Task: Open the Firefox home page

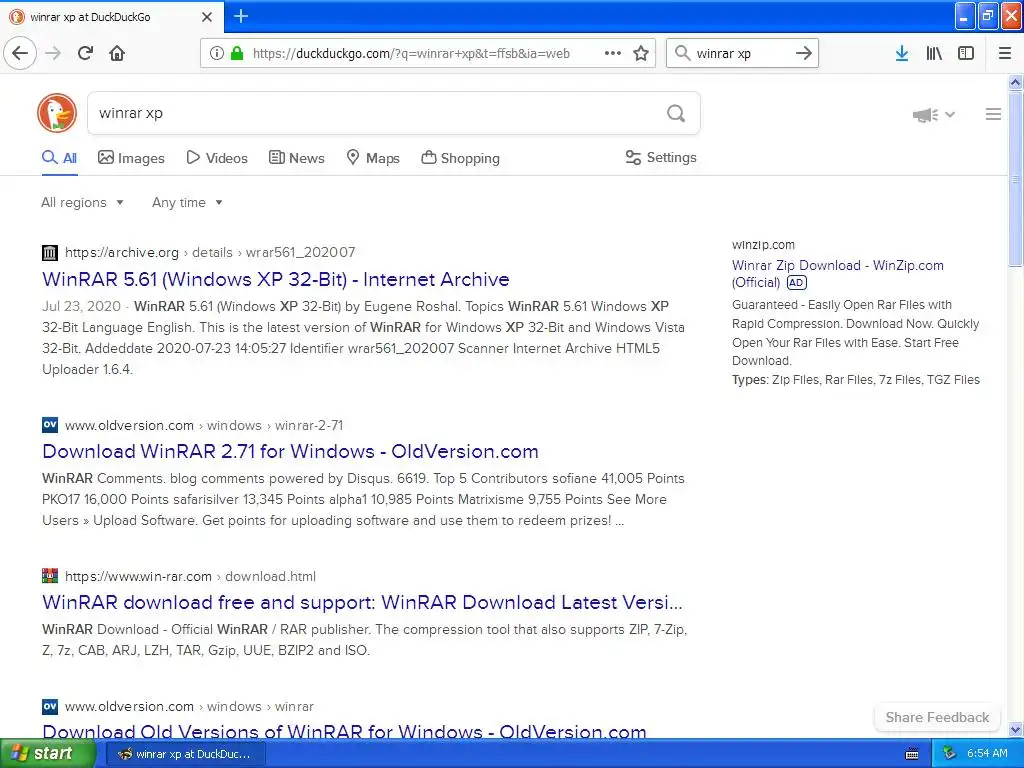Action: [117, 53]
